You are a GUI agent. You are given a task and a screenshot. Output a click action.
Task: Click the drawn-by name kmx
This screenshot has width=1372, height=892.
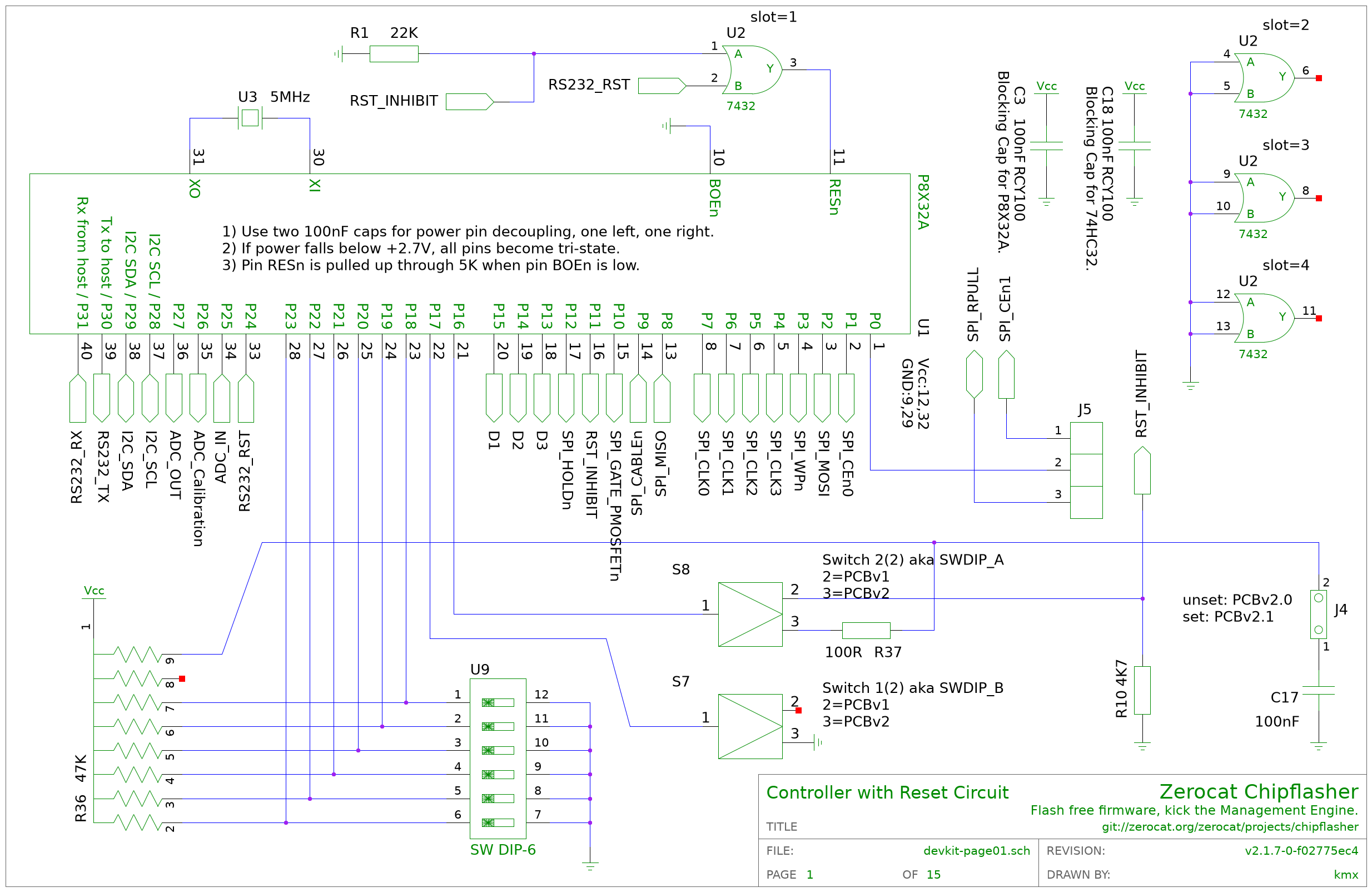click(x=1346, y=875)
